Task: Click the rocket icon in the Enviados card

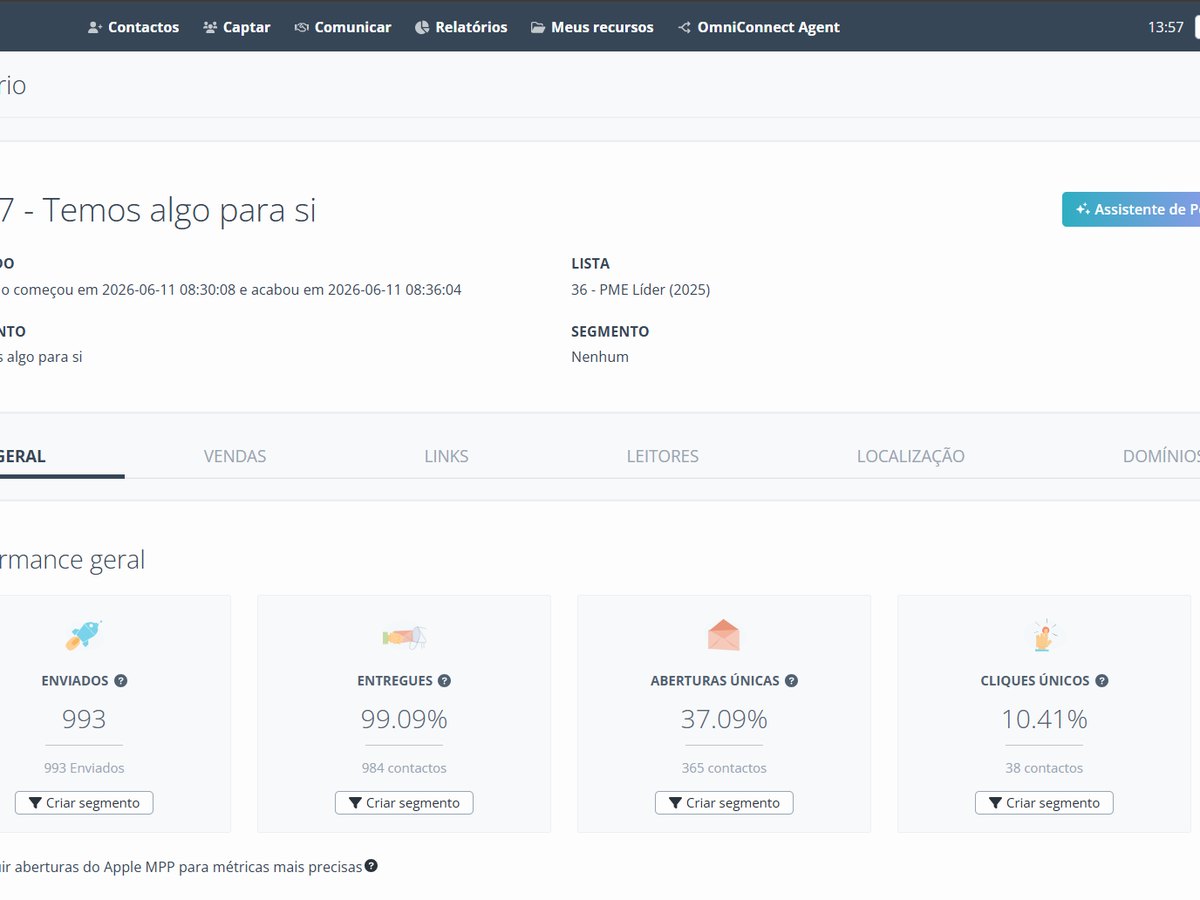Action: click(x=84, y=634)
